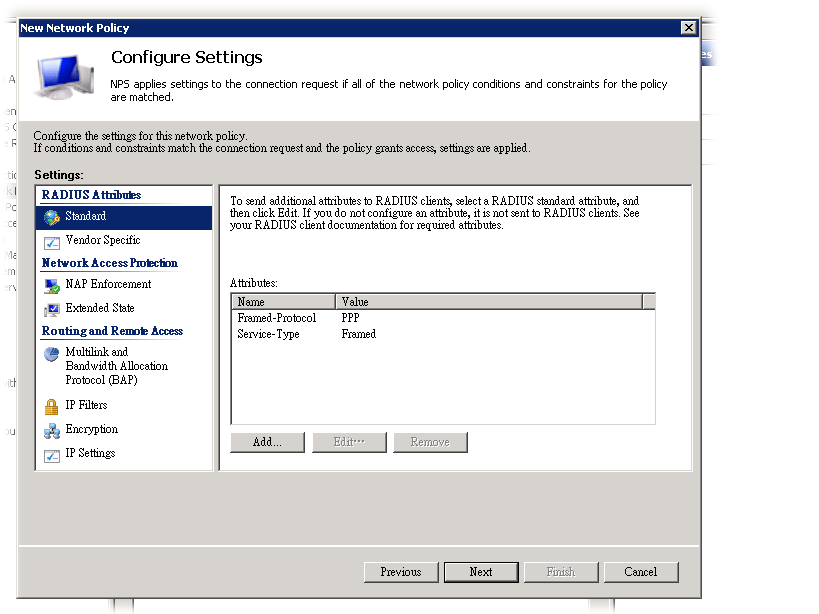This screenshot has height=614, width=819.
Task: Click the Multilink and BAP icon
Action: coord(52,354)
